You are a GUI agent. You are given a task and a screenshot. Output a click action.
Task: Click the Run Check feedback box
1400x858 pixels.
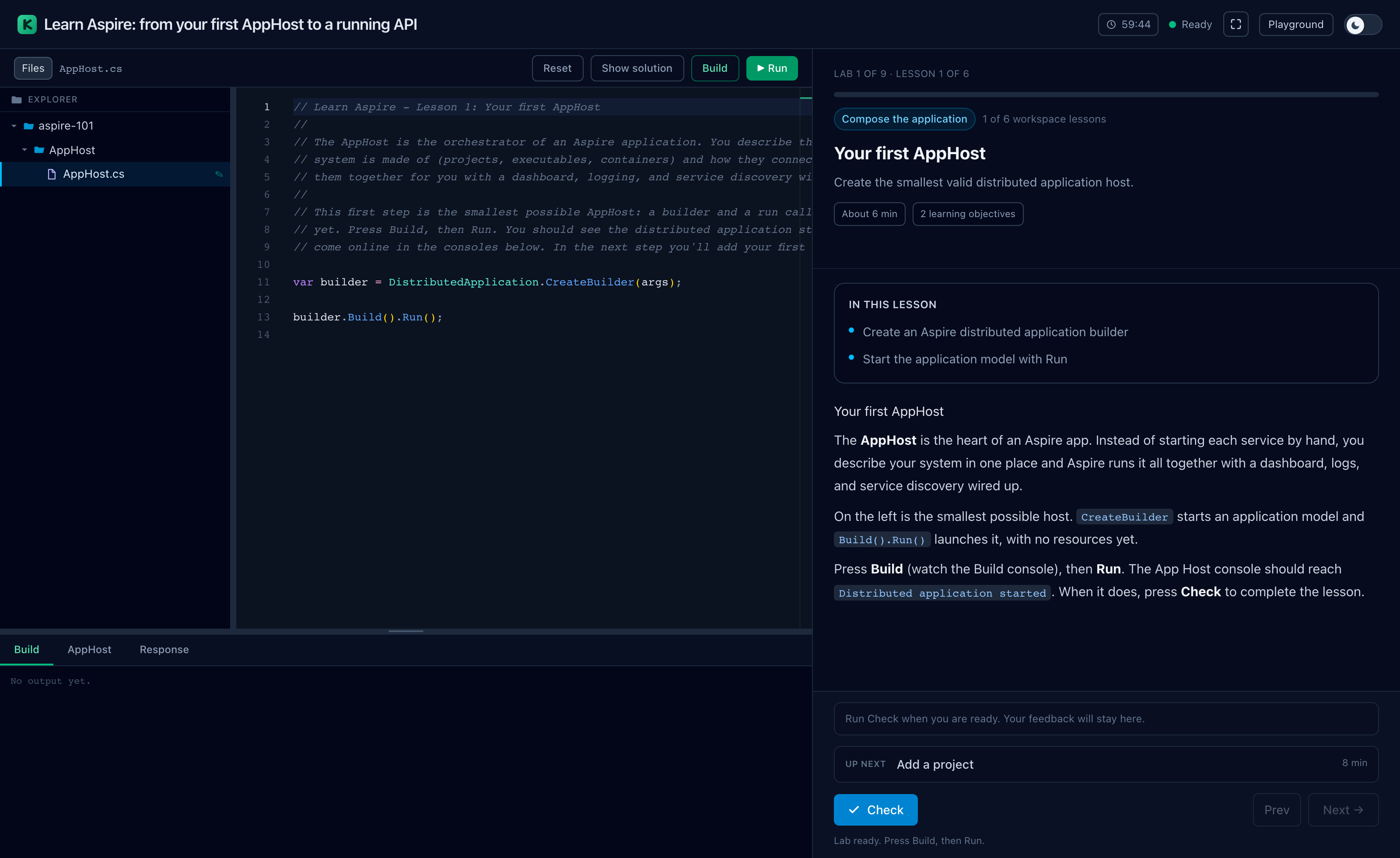[1106, 719]
